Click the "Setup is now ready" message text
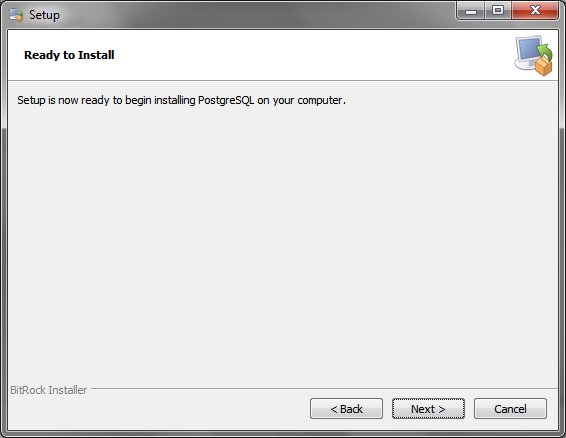This screenshot has height=438, width=566. pyautogui.click(x=181, y=100)
